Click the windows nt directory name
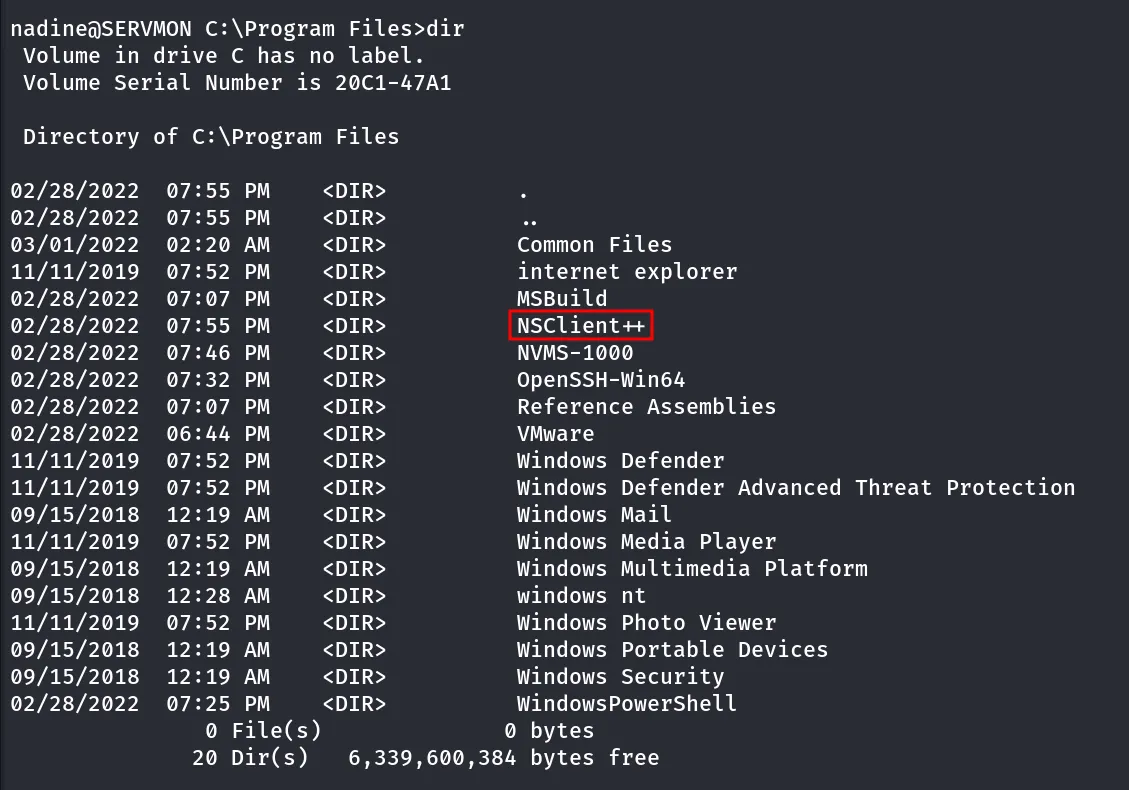Image resolution: width=1129 pixels, height=790 pixels. tap(581, 596)
